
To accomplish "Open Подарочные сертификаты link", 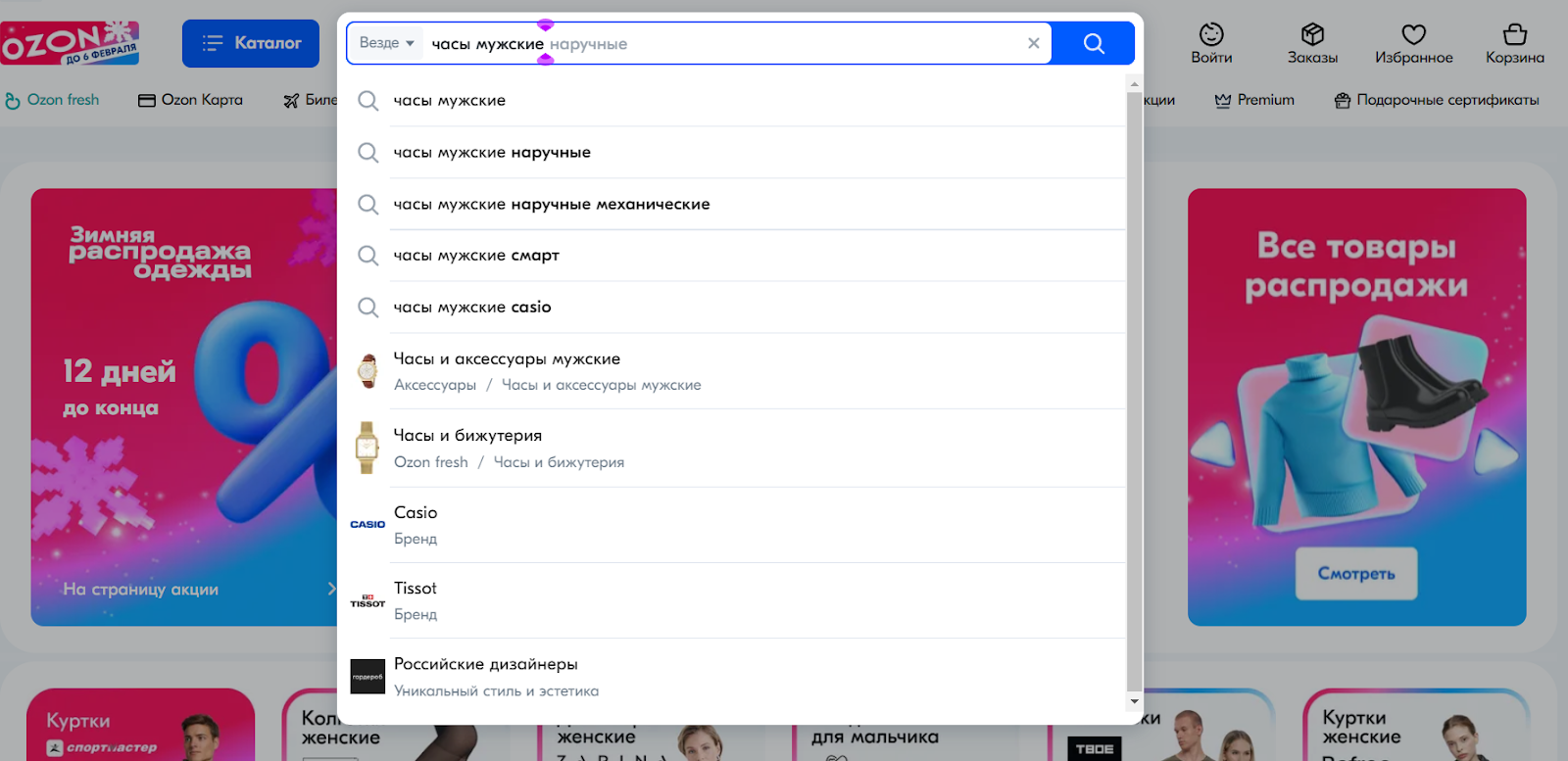I will pyautogui.click(x=1437, y=100).
